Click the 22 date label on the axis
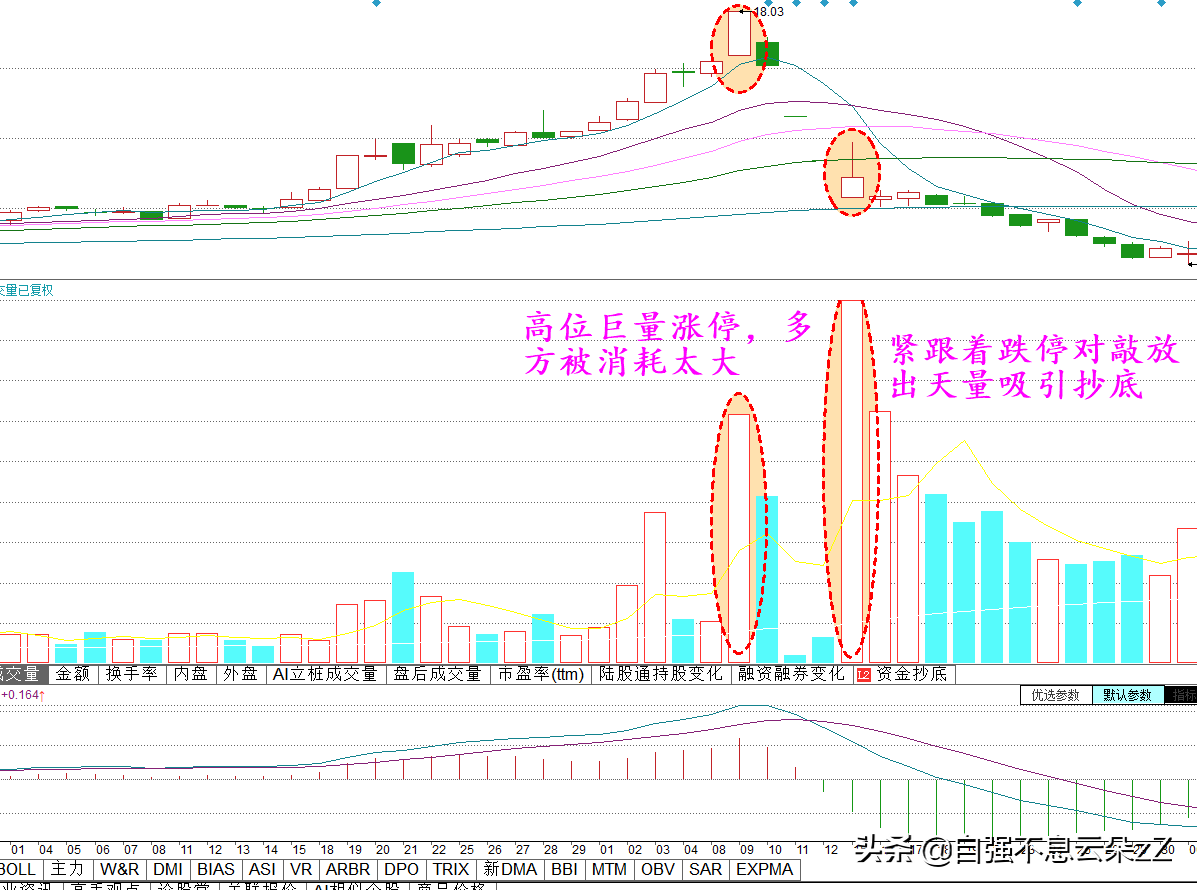Screen dimensions: 1197x890 (438, 850)
